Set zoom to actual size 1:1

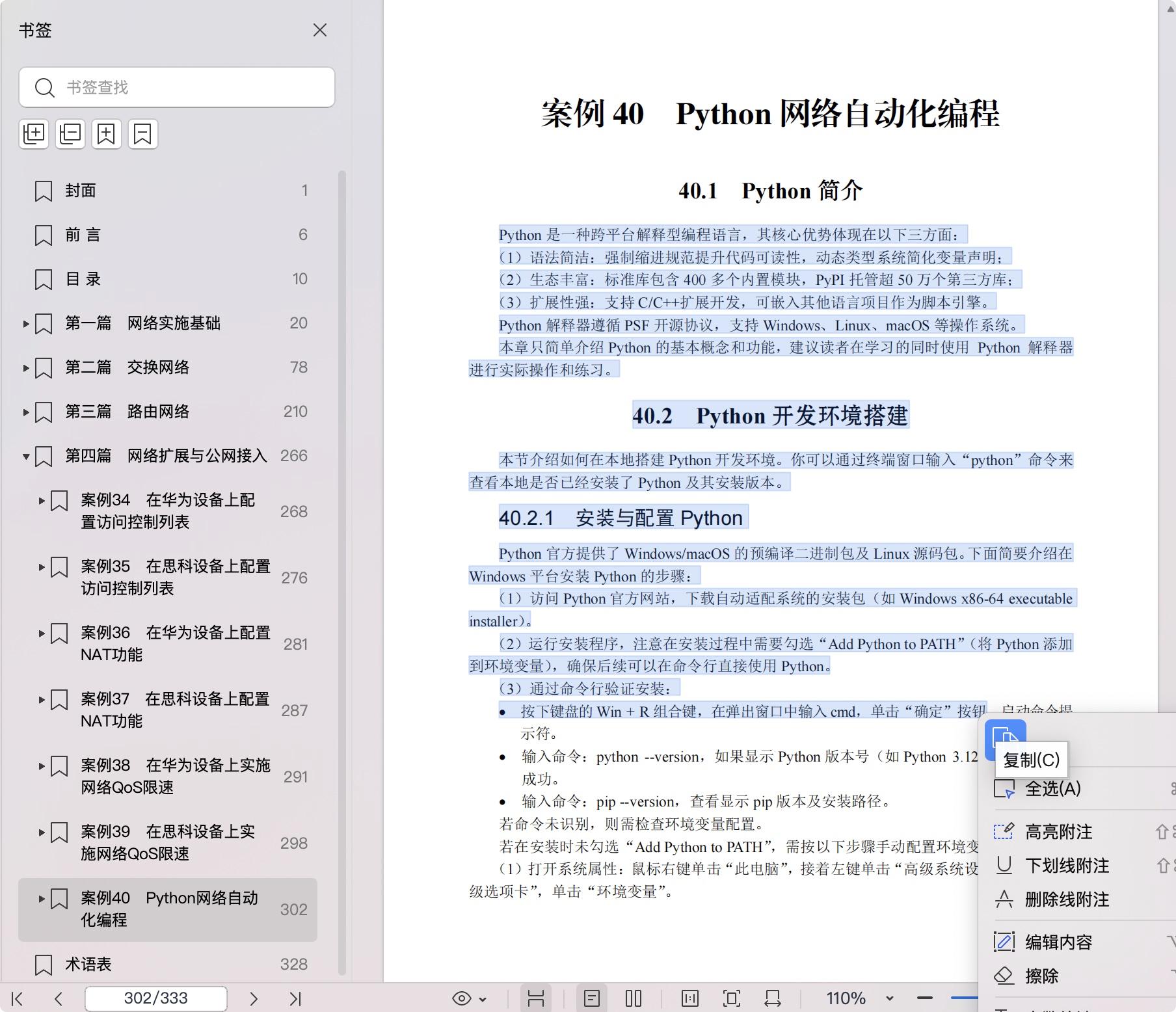690,998
